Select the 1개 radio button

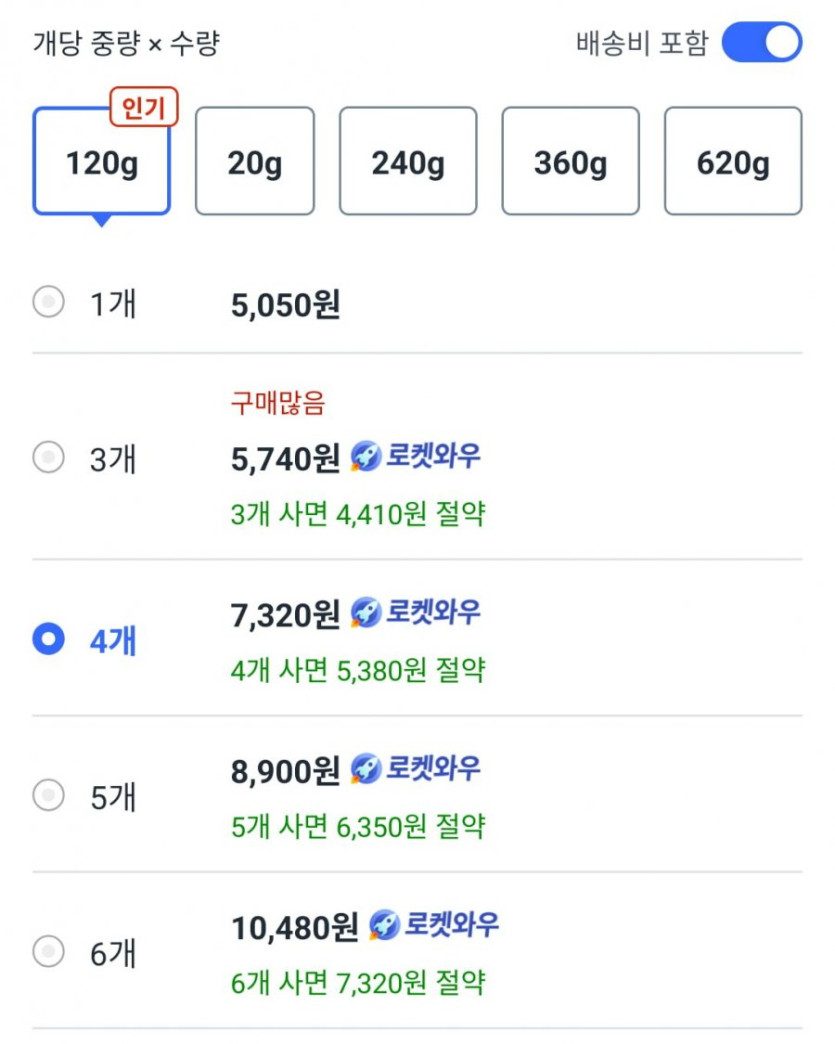[x=48, y=302]
